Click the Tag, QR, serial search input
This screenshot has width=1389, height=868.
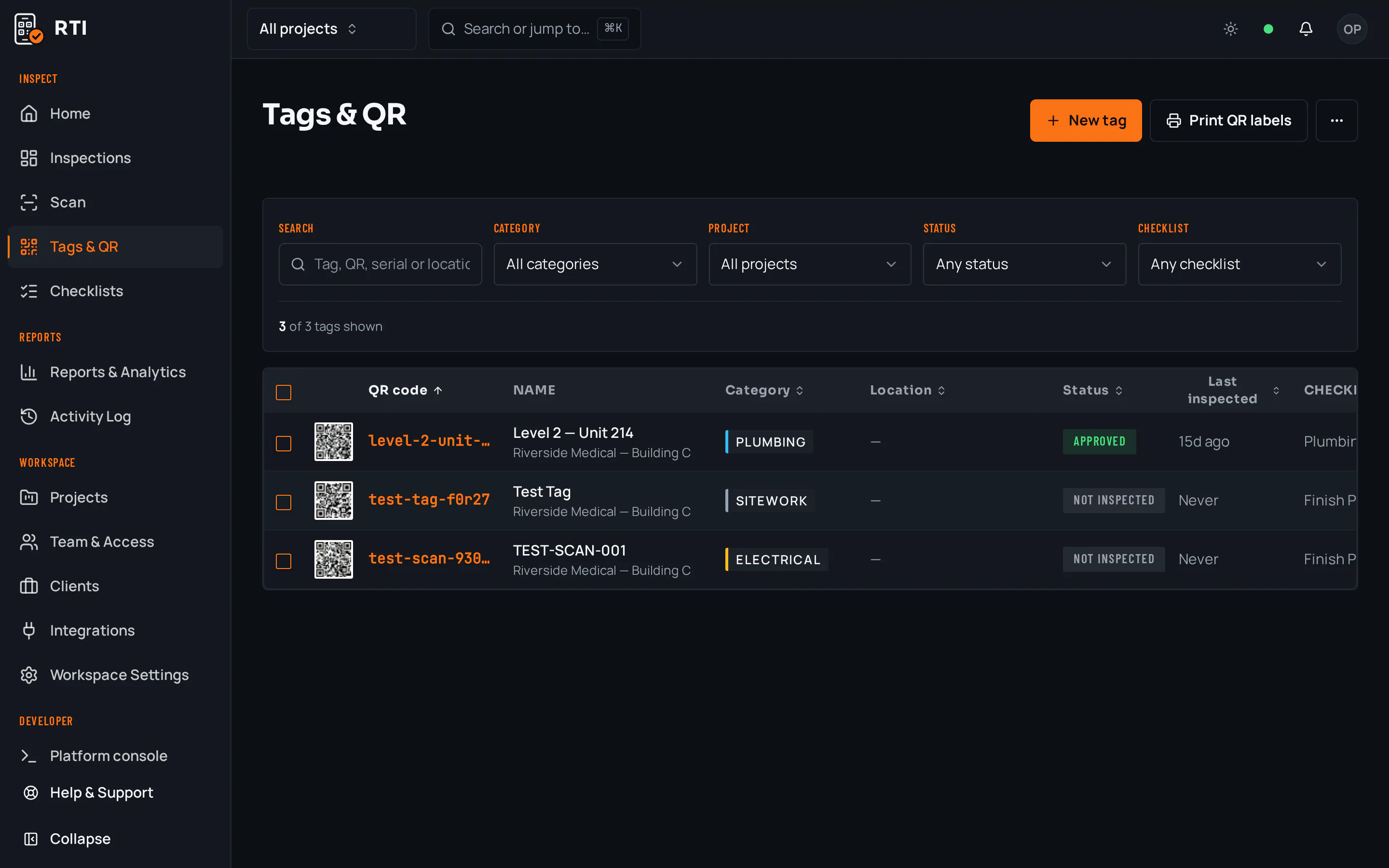(x=380, y=264)
